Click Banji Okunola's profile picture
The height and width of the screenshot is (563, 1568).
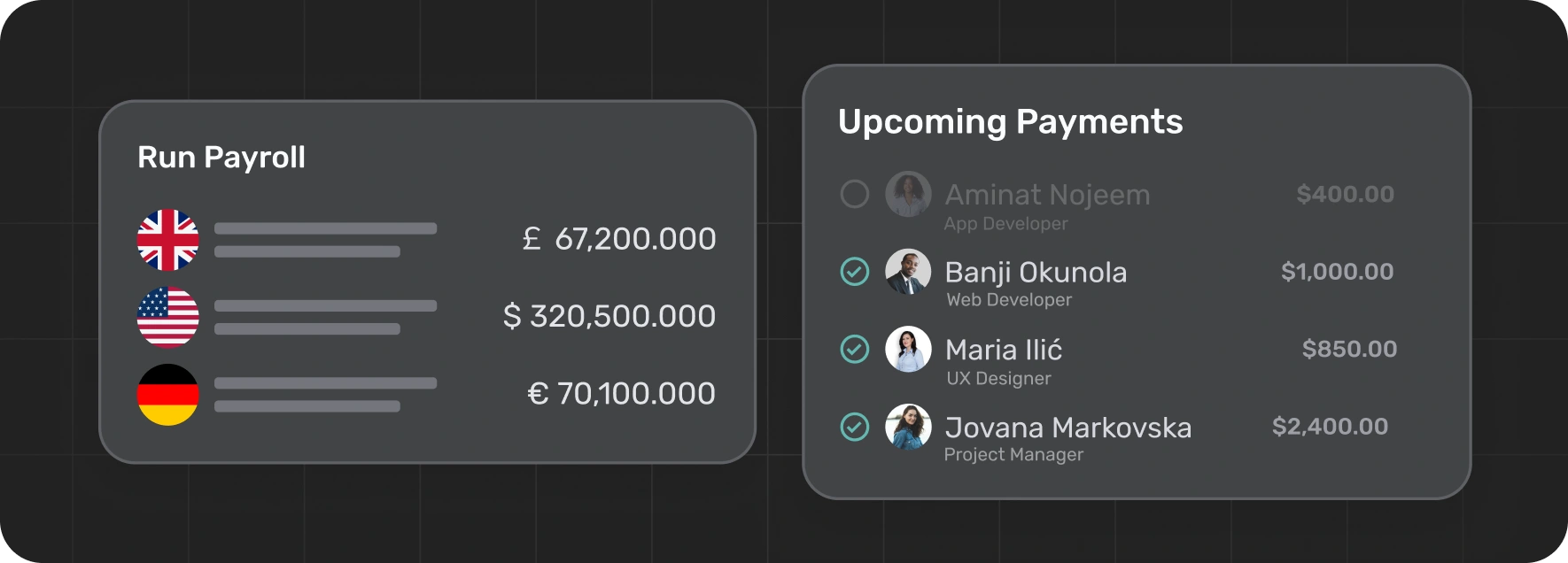click(907, 272)
